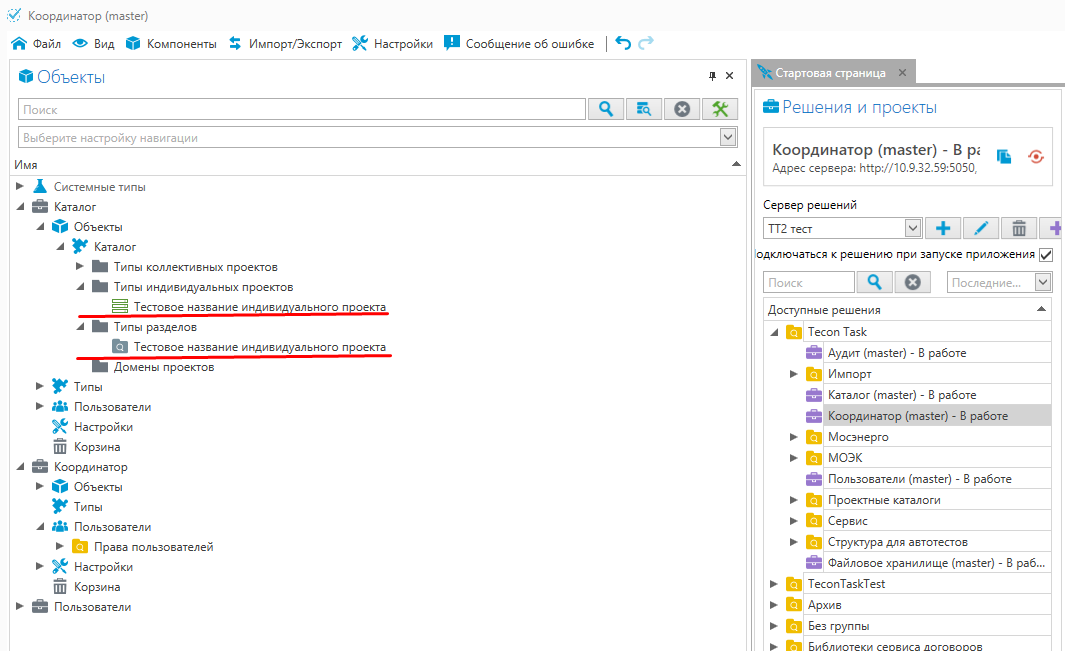Open navigation settings tools icon in Объекты panel
Image resolution: width=1065 pixels, height=651 pixels.
click(720, 109)
